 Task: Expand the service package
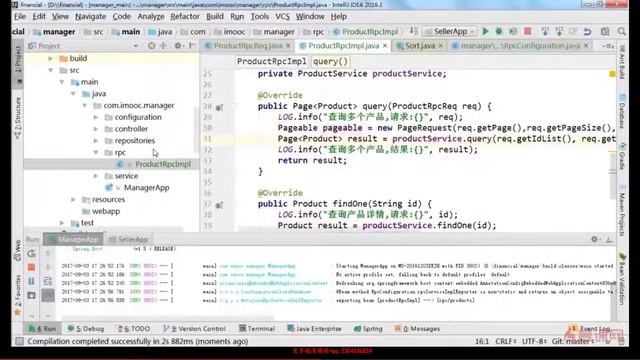(x=96, y=176)
